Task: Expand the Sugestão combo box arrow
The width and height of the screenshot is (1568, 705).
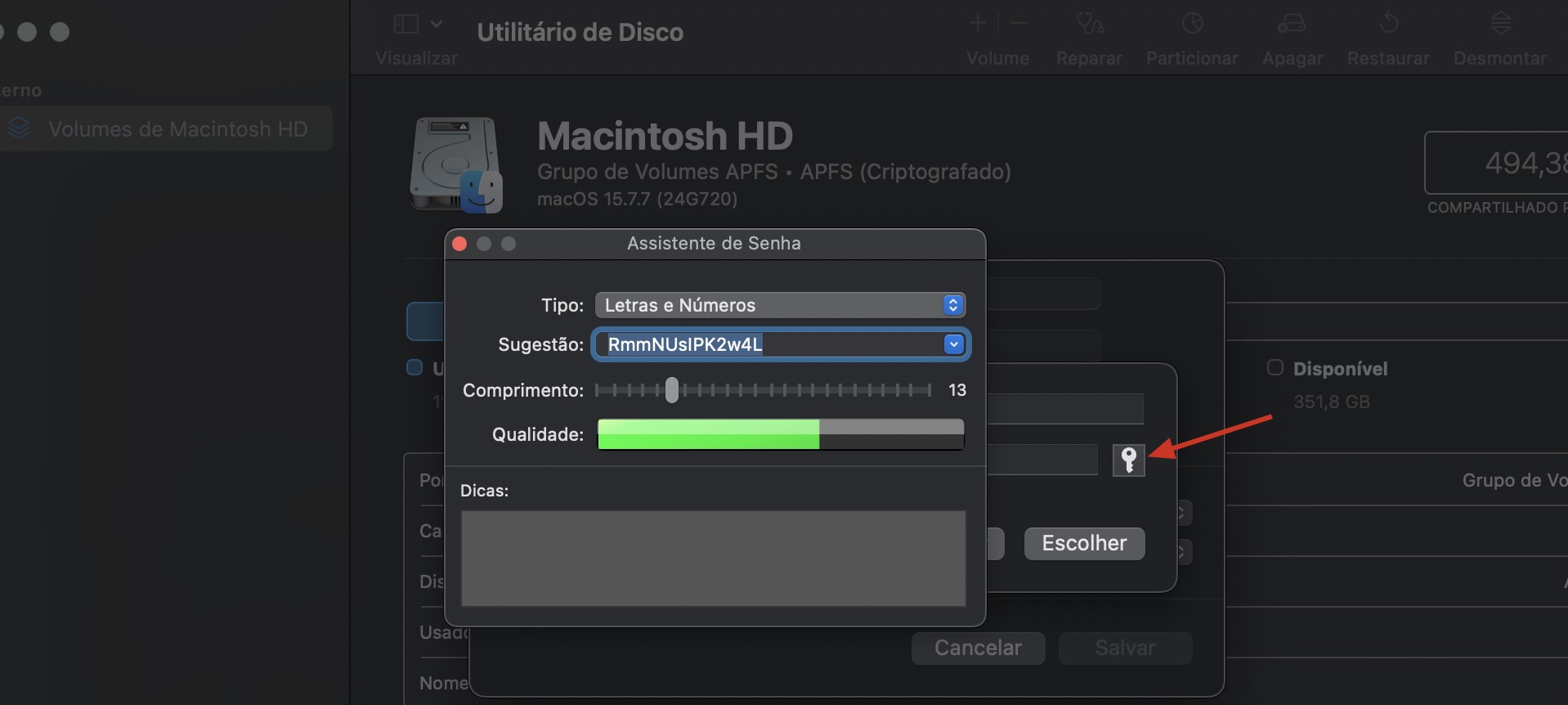Action: click(x=953, y=344)
